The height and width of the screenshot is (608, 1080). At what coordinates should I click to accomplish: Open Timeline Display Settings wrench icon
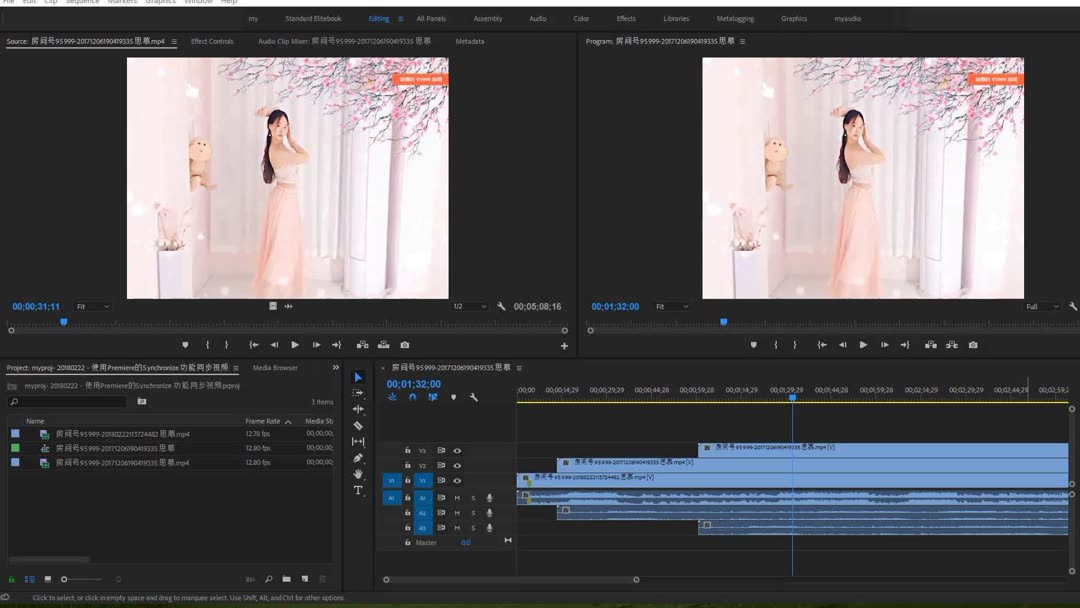pyautogui.click(x=473, y=397)
